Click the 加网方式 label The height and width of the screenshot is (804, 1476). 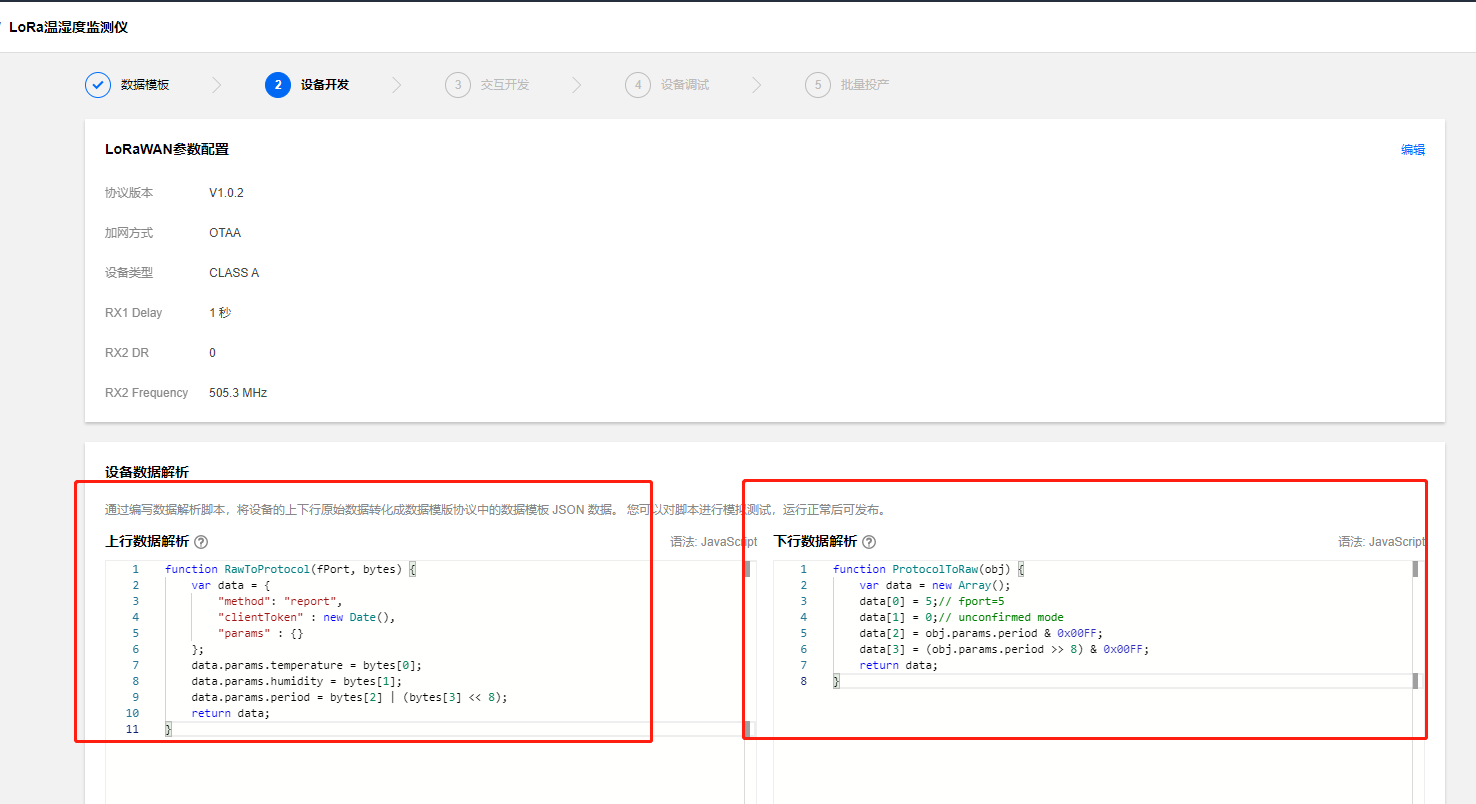129,233
